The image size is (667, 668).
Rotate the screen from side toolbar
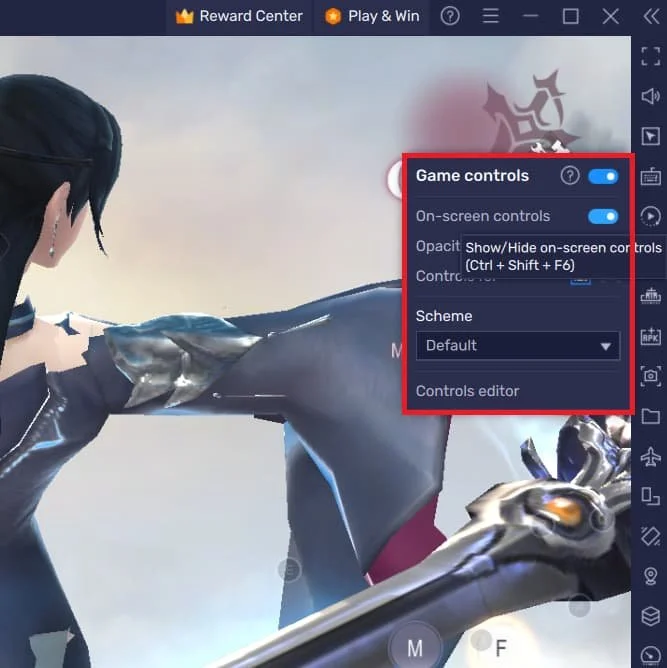[650, 536]
